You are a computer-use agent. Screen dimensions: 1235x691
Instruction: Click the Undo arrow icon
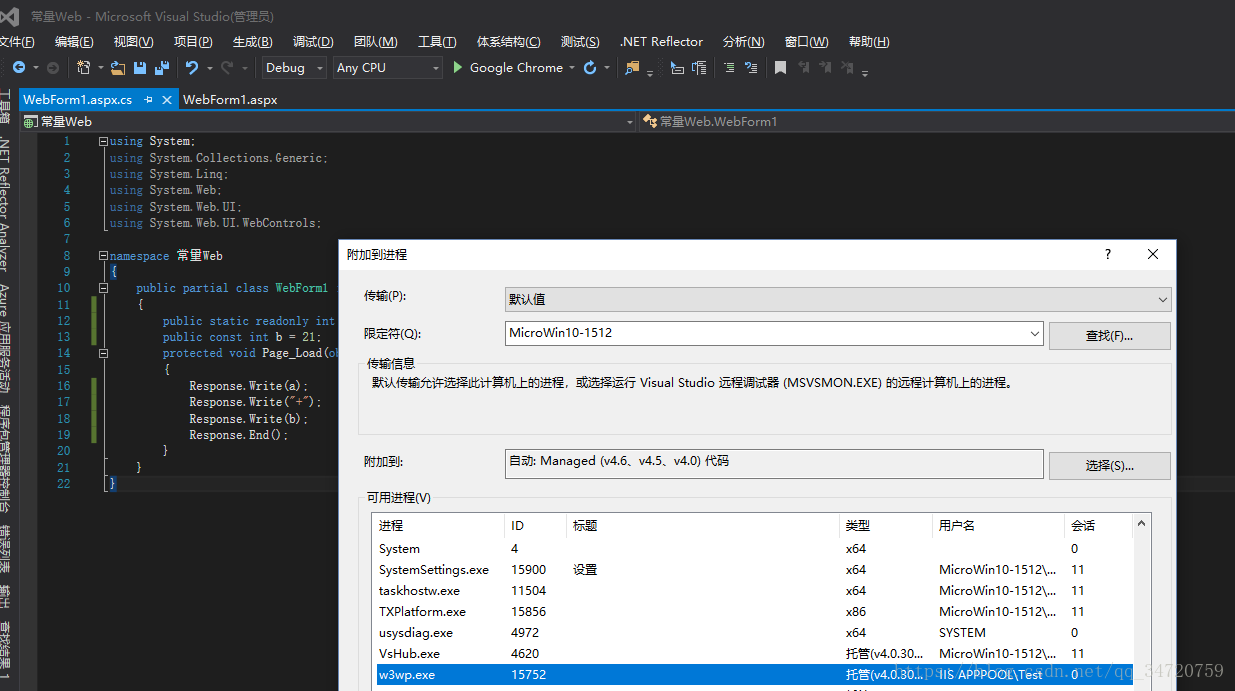(192, 67)
